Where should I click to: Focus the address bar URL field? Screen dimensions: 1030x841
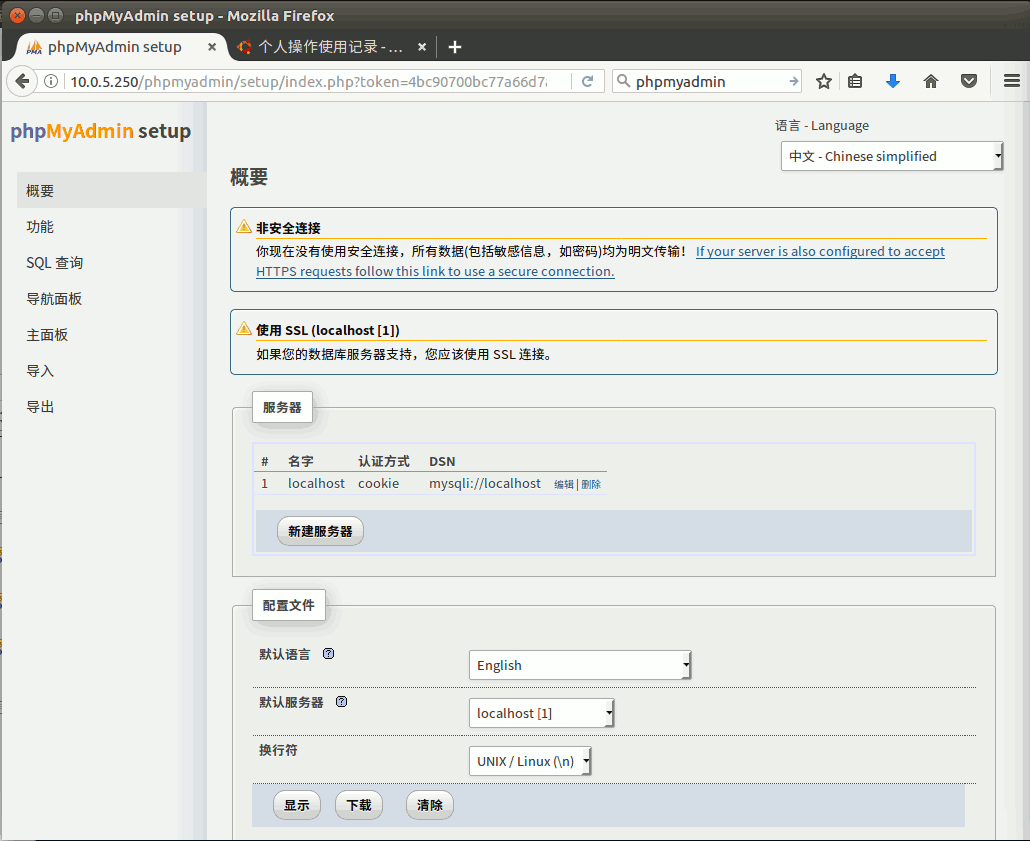pyautogui.click(x=309, y=81)
